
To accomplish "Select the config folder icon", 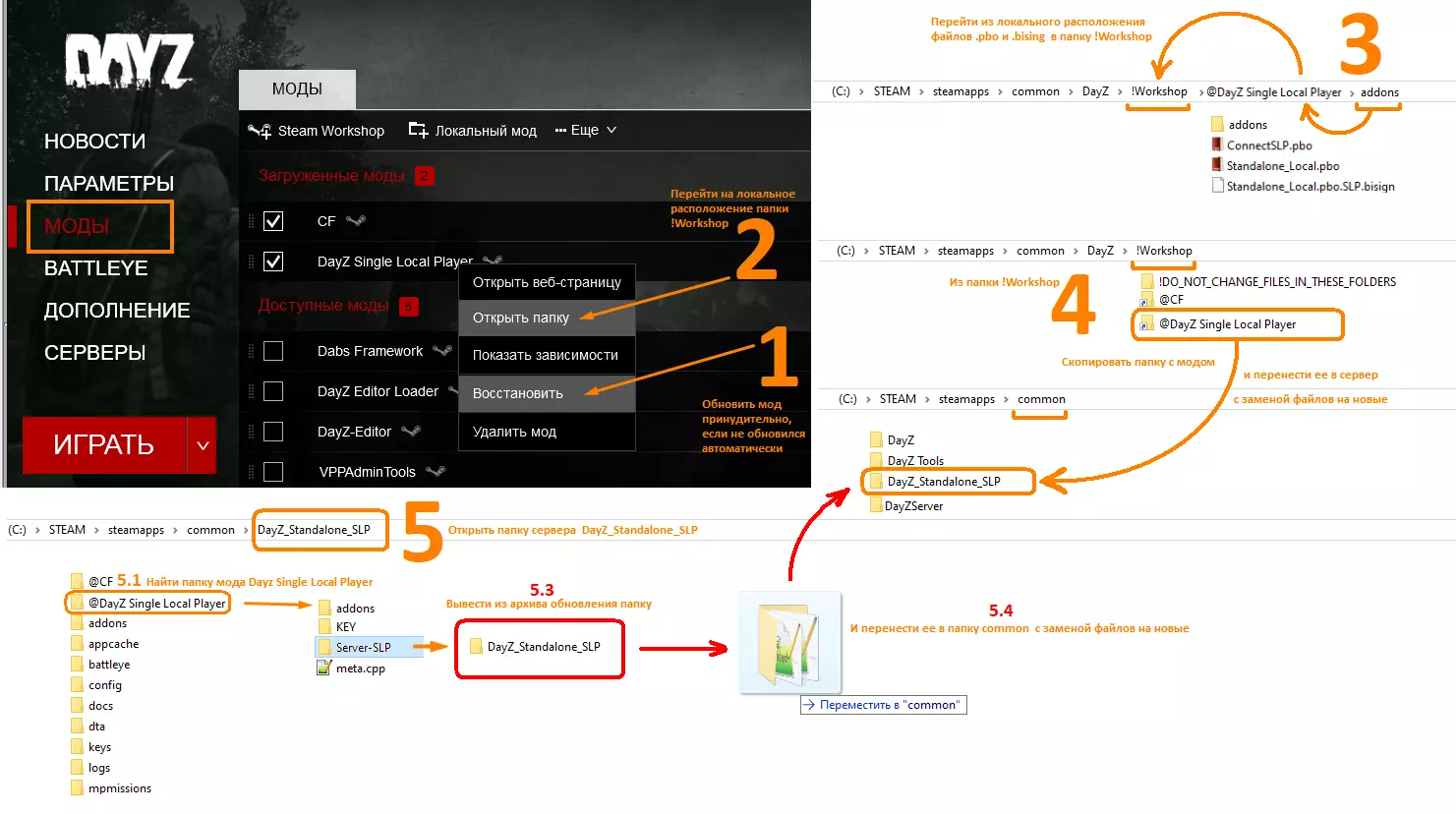I will point(77,684).
